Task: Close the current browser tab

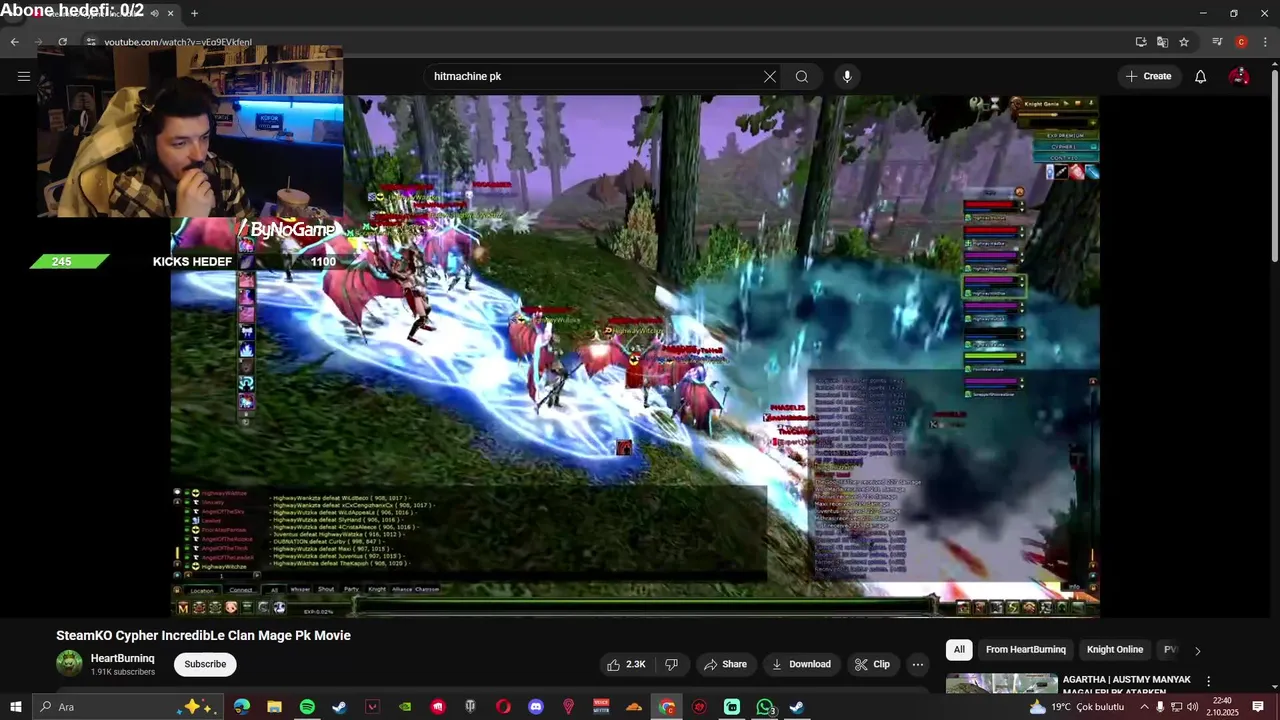Action: pyautogui.click(x=170, y=13)
